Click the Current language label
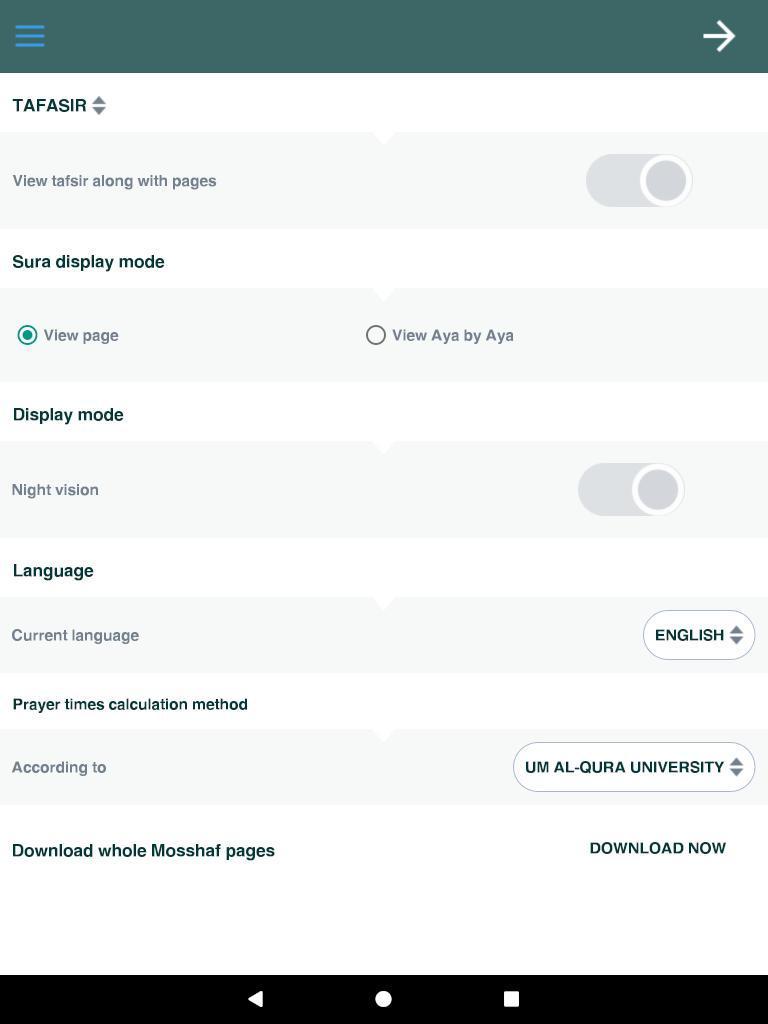 click(x=75, y=635)
